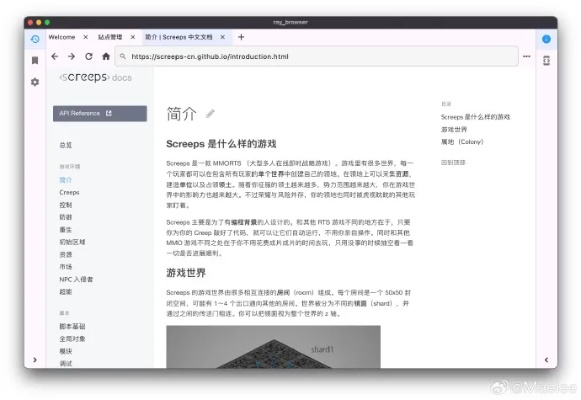Click the Screeps docs logo
The image size is (581, 400).
[x=95, y=77]
